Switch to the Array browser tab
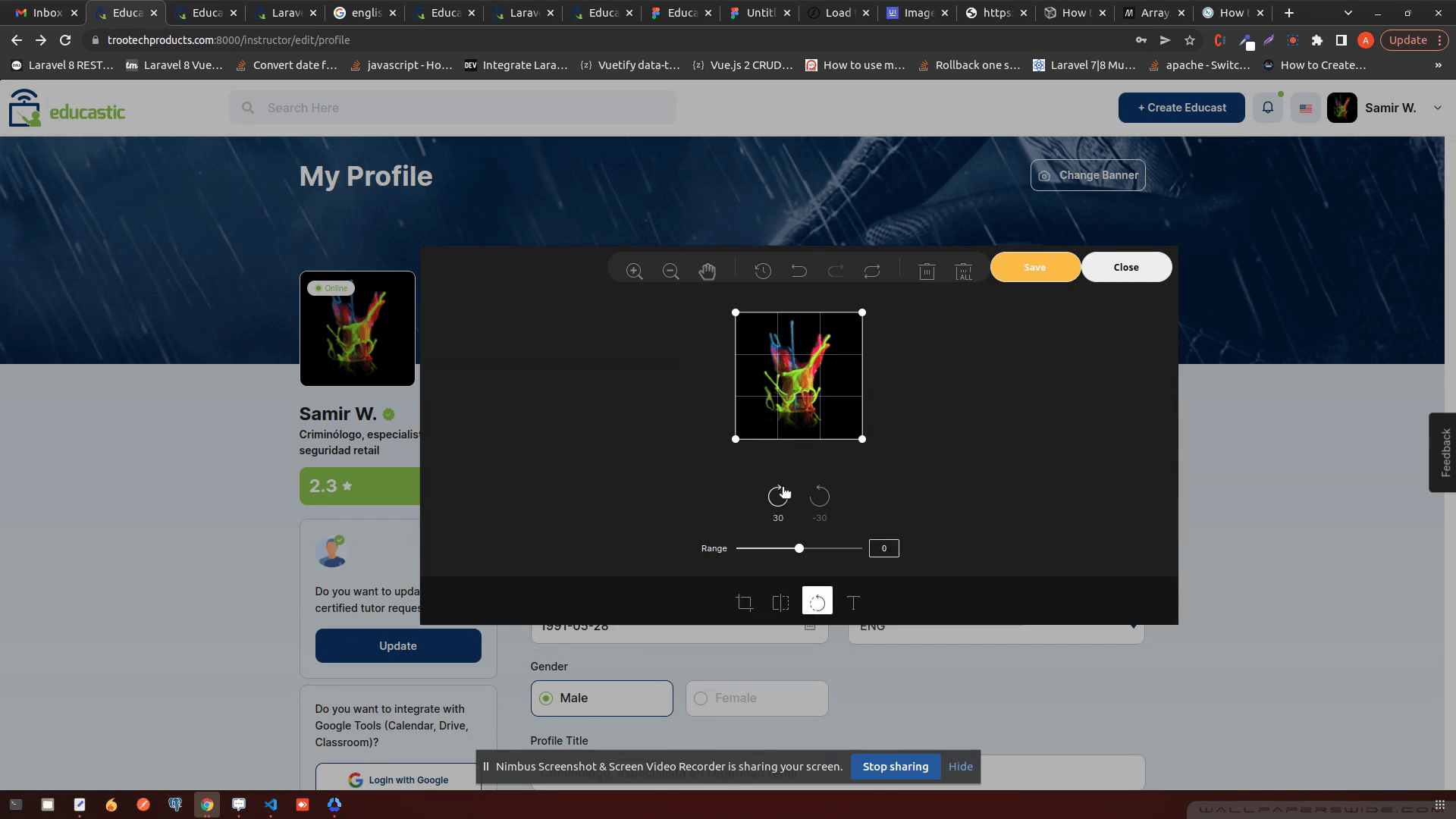The image size is (1456, 819). coord(1153,13)
